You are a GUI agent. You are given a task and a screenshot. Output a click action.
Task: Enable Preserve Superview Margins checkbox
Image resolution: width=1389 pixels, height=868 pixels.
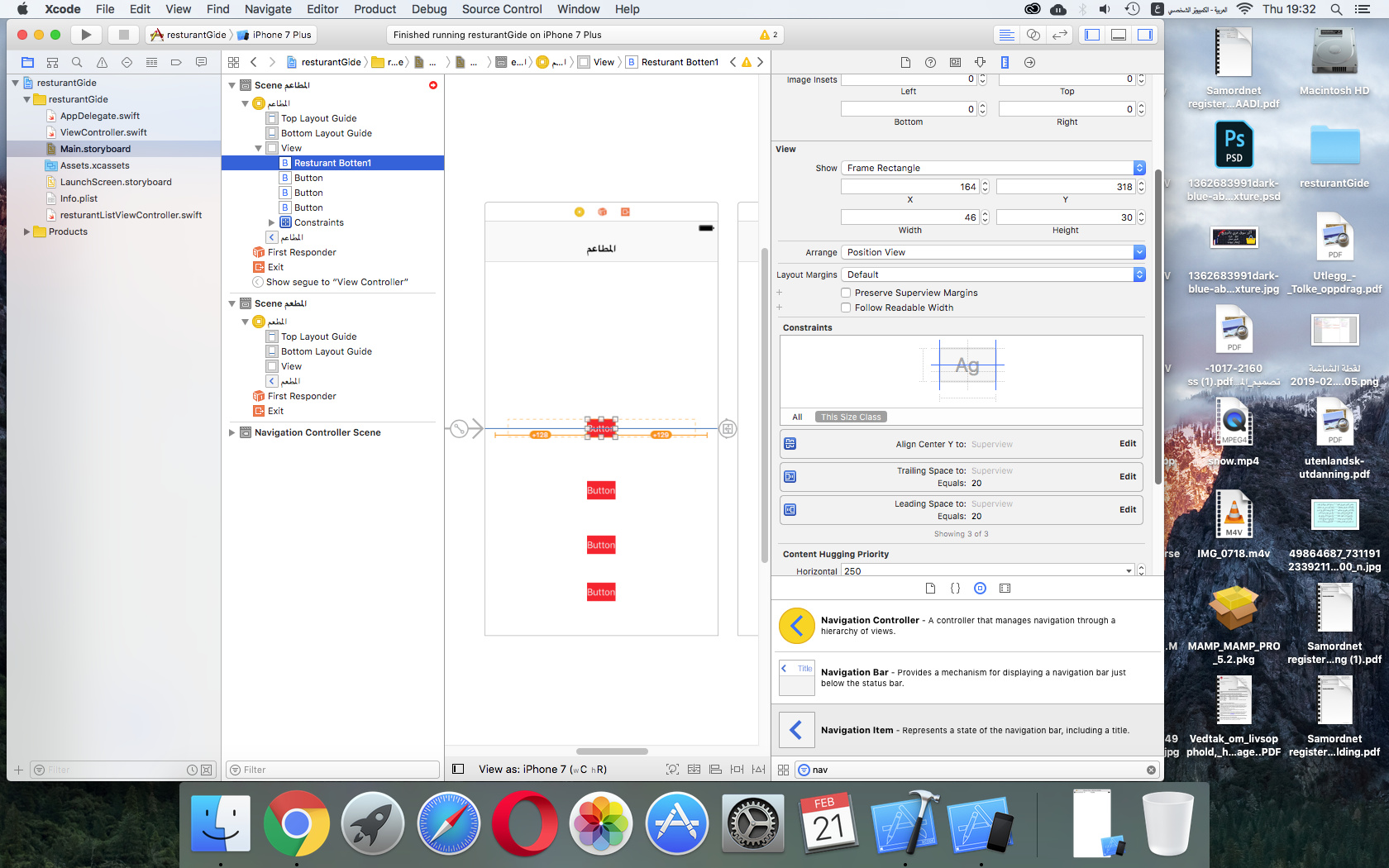(846, 293)
